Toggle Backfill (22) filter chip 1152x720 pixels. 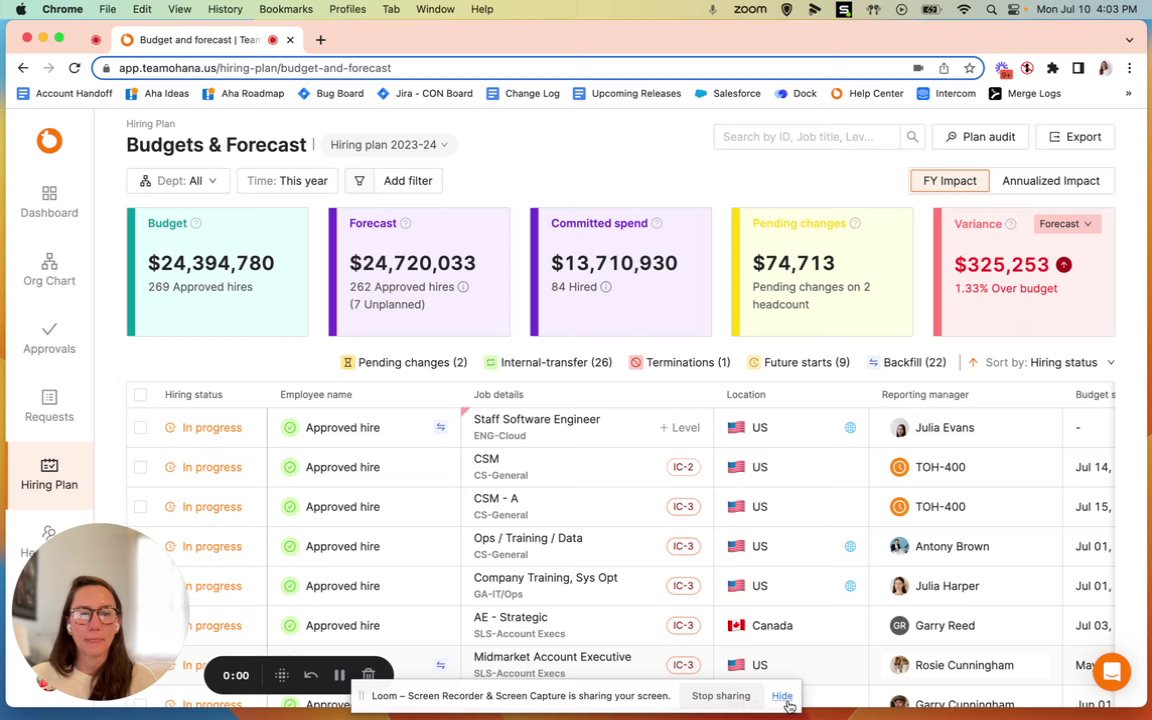click(x=907, y=362)
